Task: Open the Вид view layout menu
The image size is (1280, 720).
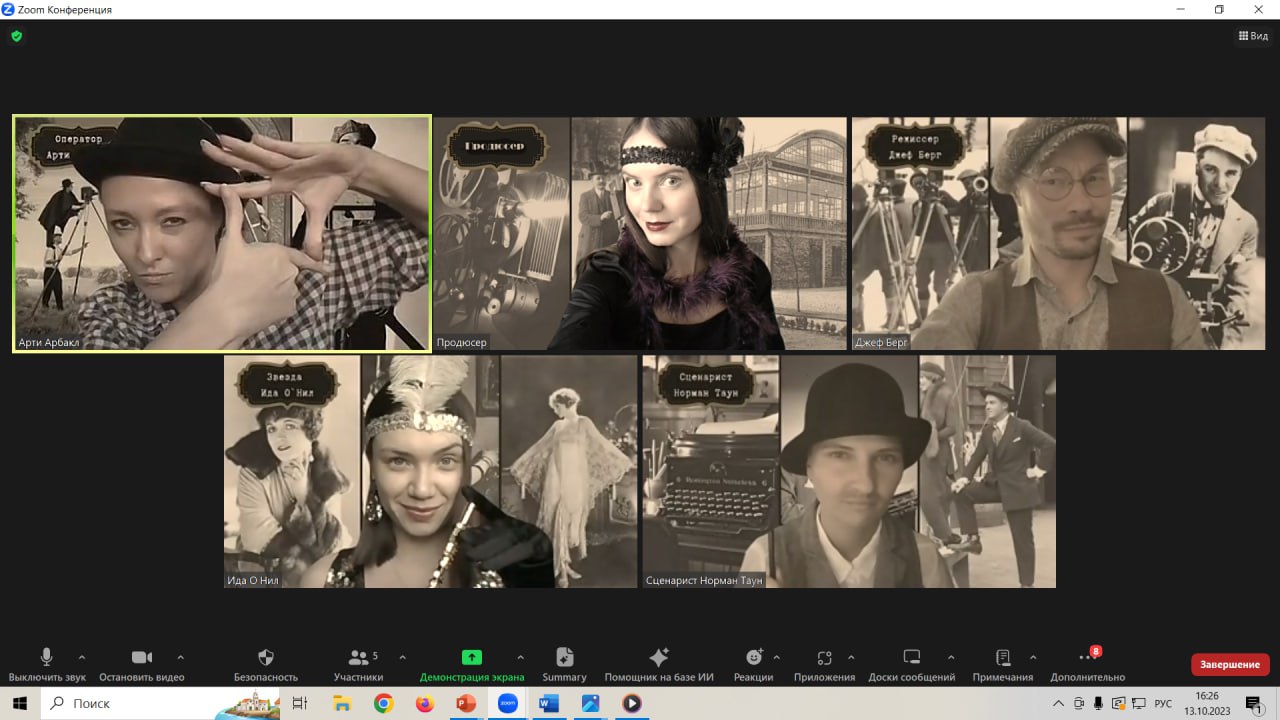Action: pyautogui.click(x=1253, y=36)
